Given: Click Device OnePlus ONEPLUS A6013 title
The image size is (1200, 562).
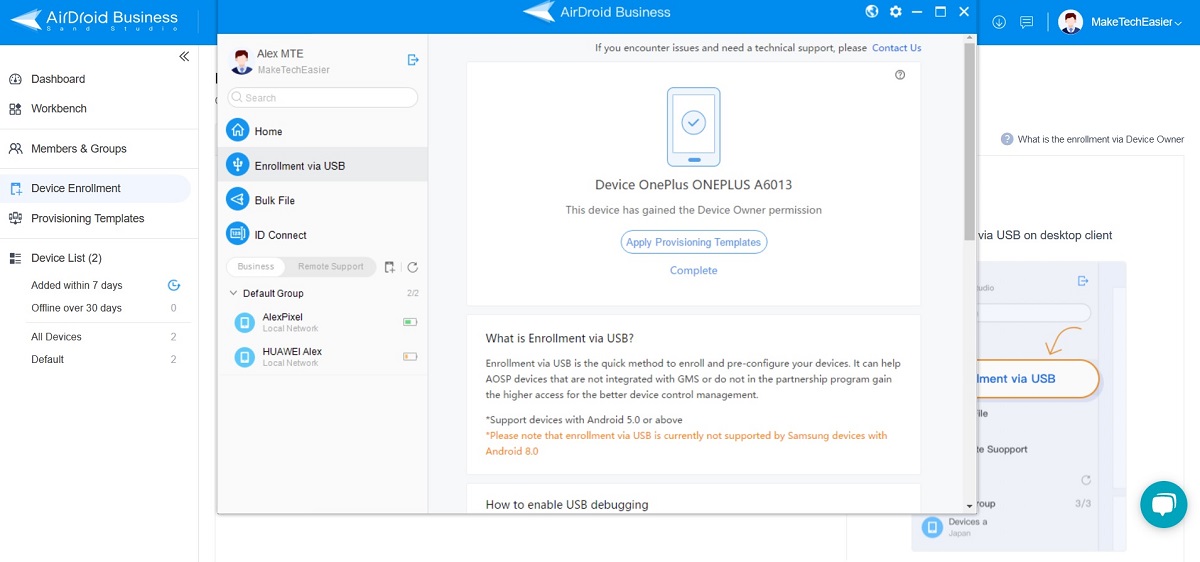Looking at the screenshot, I should pyautogui.click(x=694, y=184).
